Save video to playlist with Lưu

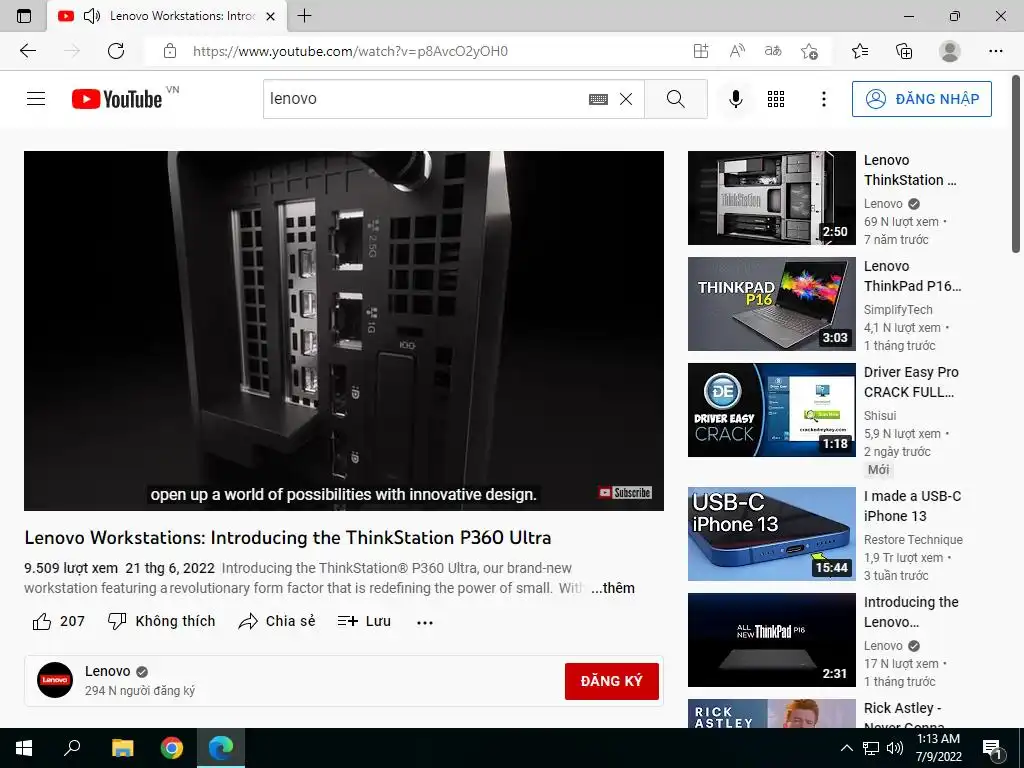click(364, 621)
